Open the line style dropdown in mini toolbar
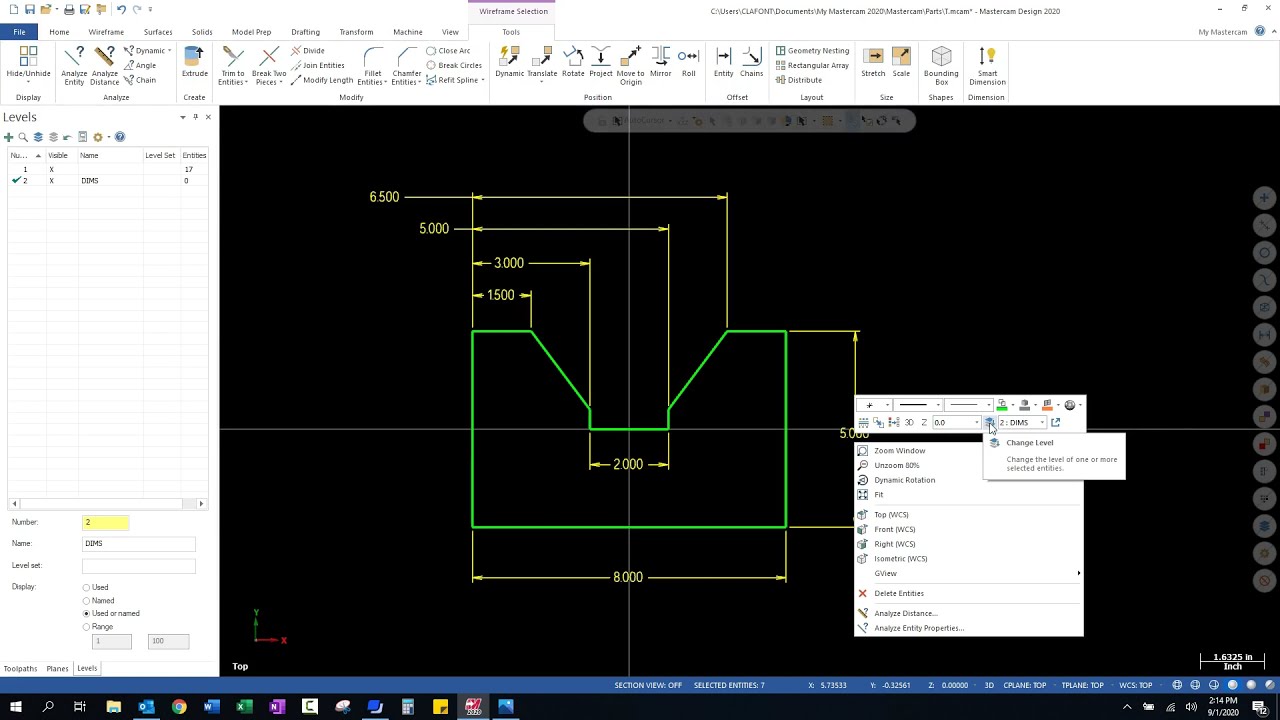Screen dimensions: 1280x720 (x=938, y=405)
